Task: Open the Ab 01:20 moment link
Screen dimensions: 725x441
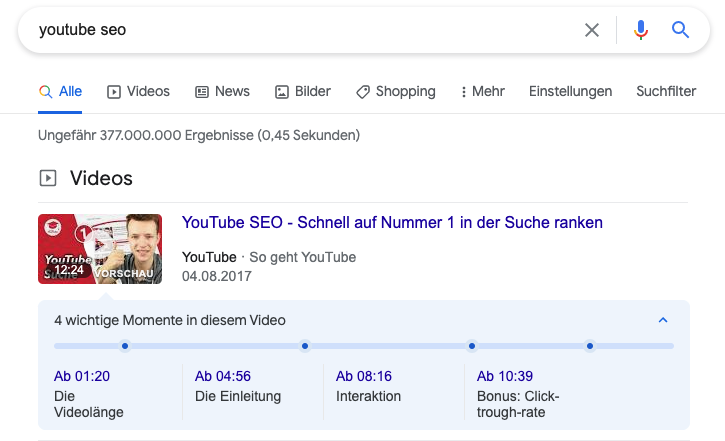Action: pyautogui.click(x=82, y=376)
